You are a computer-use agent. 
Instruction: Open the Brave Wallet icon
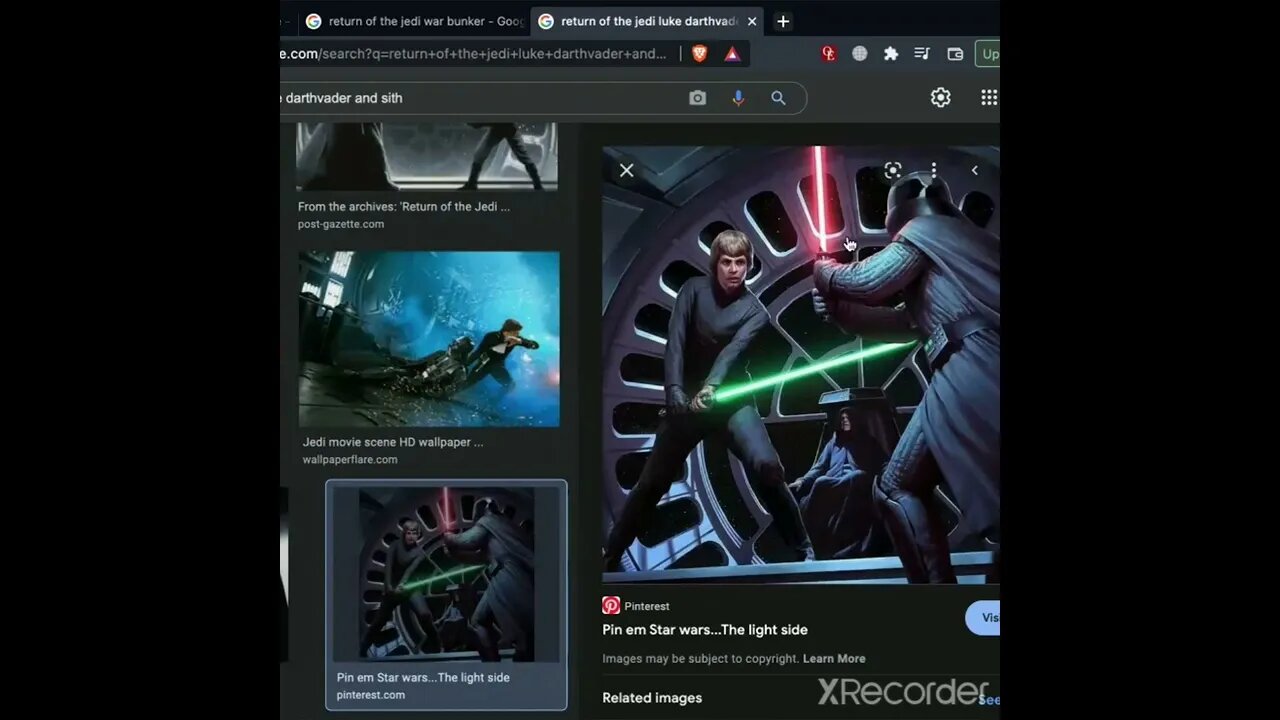[x=955, y=54]
